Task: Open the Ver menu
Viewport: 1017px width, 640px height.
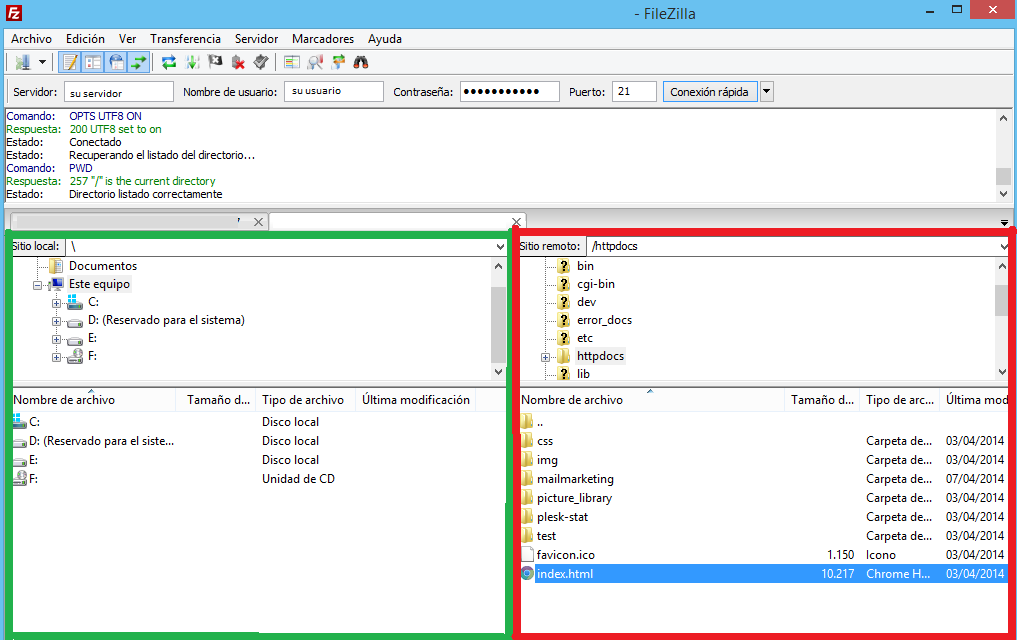Action: [x=127, y=39]
